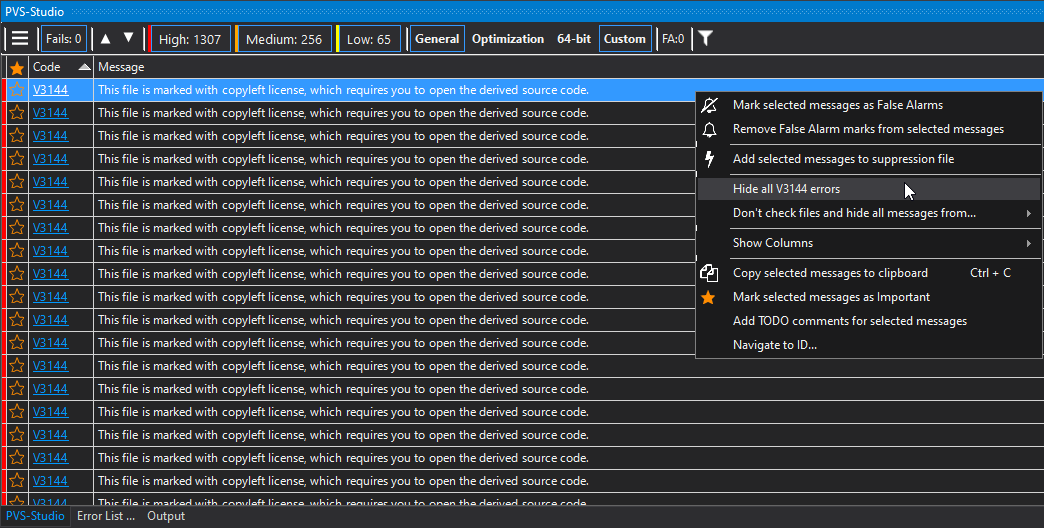
Task: Expand submenu arrow of Don't check files
Action: [x=1029, y=213]
